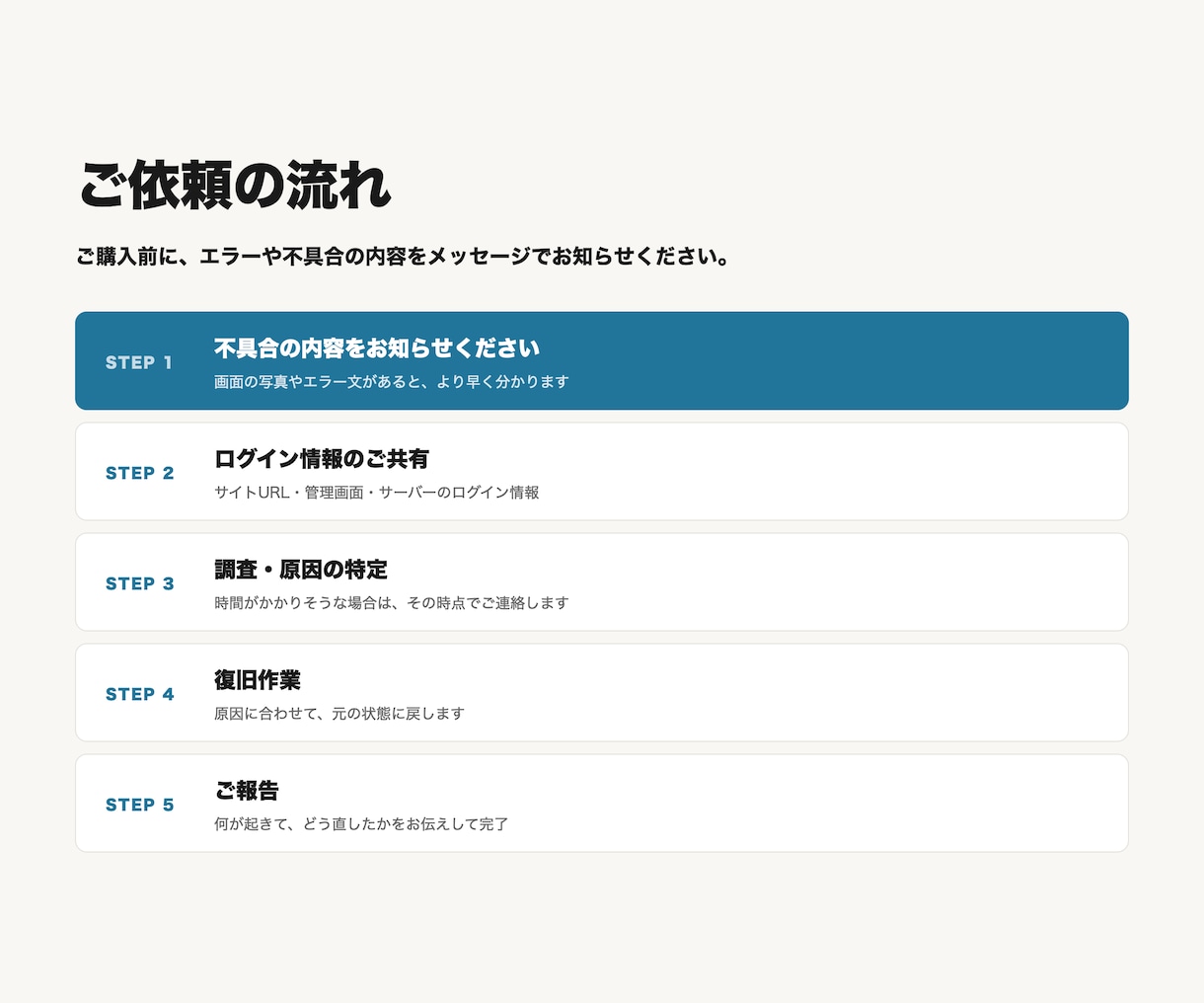Select the STEP 2 label
This screenshot has width=1204, height=1003.
pyautogui.click(x=139, y=473)
